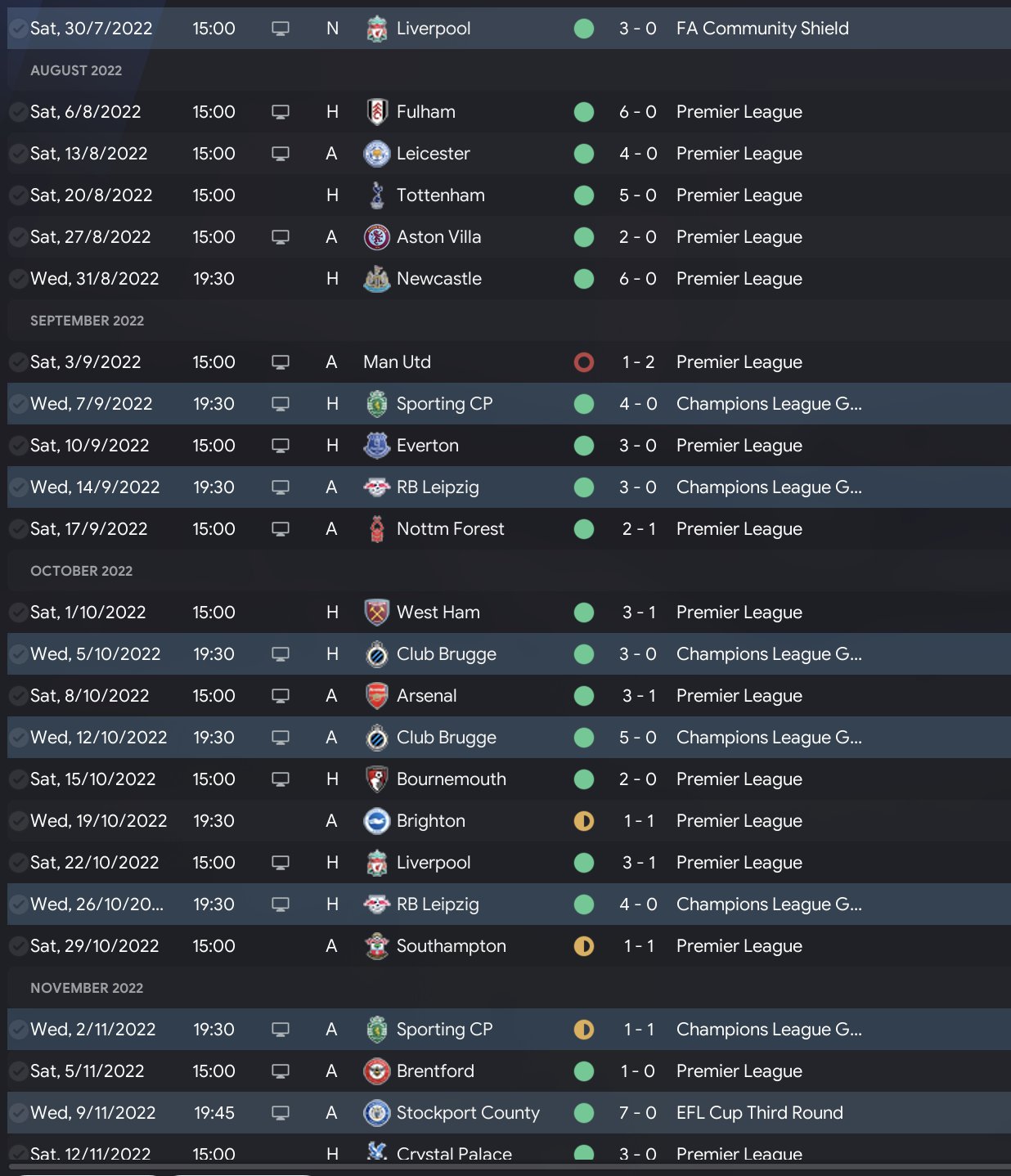The image size is (1011, 1176).
Task: Toggle check mark beside Sat, 3/9/2022 fixture
Action: coord(17,362)
